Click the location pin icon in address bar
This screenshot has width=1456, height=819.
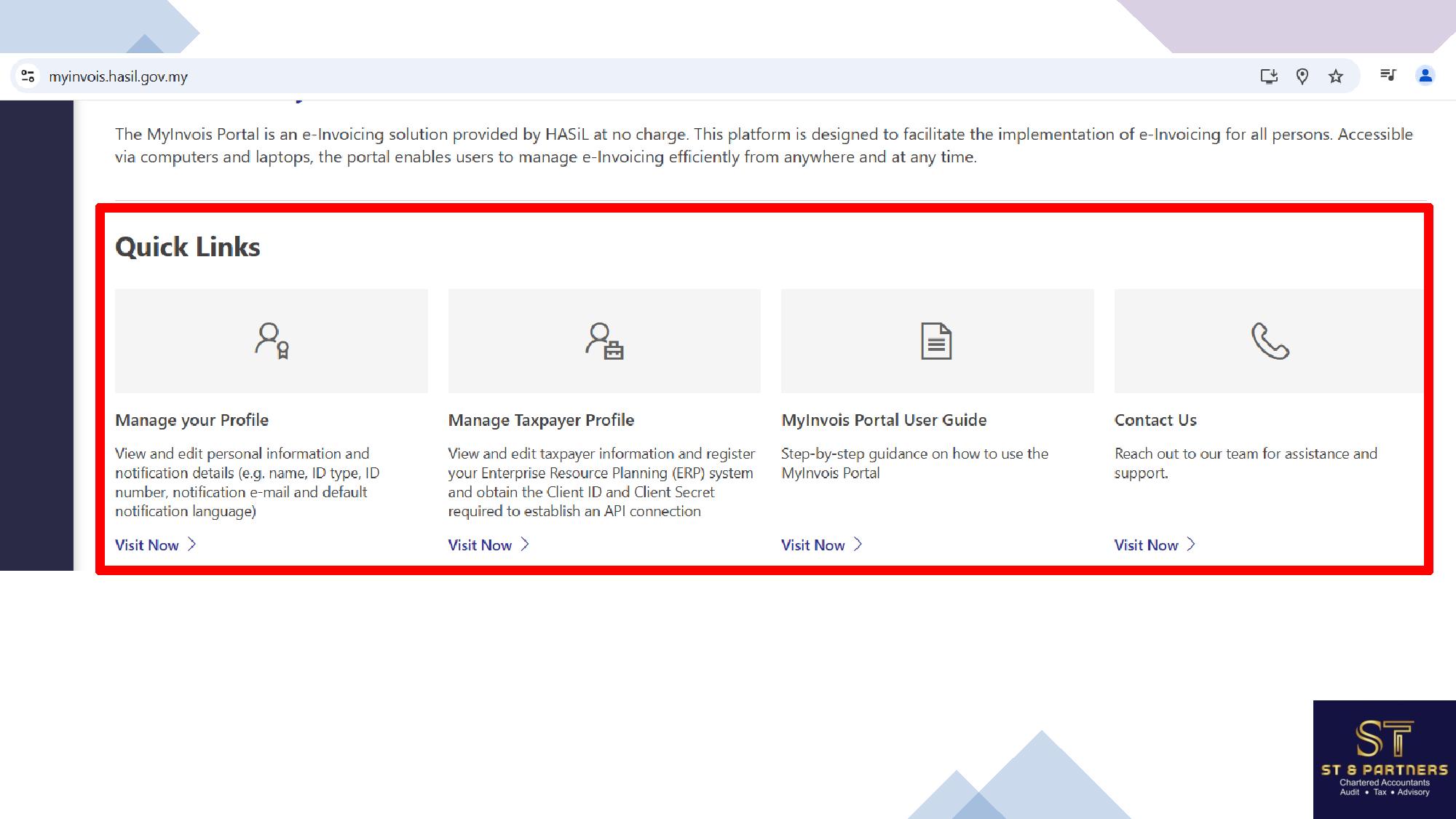pyautogui.click(x=1302, y=76)
